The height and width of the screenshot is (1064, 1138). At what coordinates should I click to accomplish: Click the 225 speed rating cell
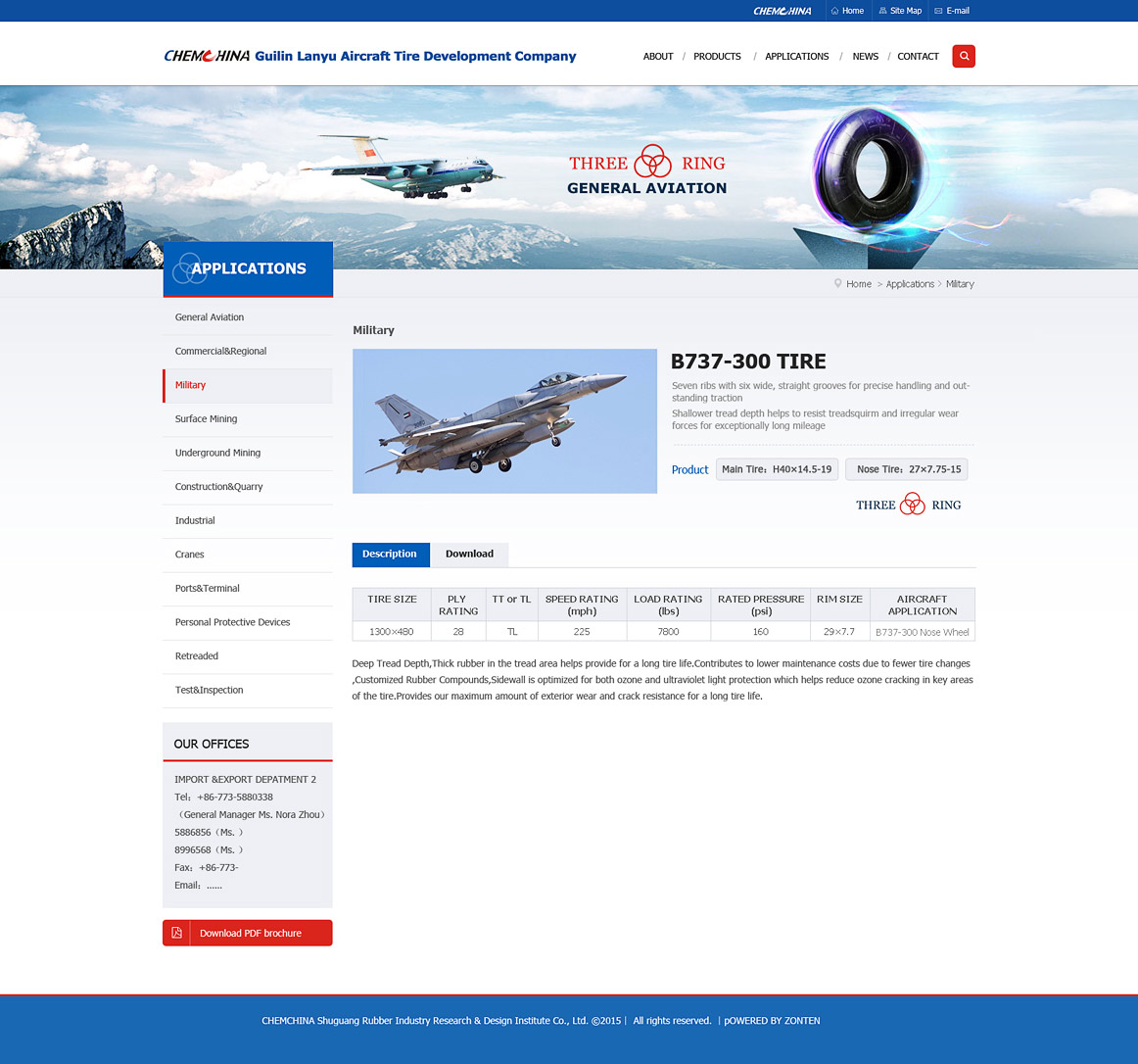coord(582,632)
